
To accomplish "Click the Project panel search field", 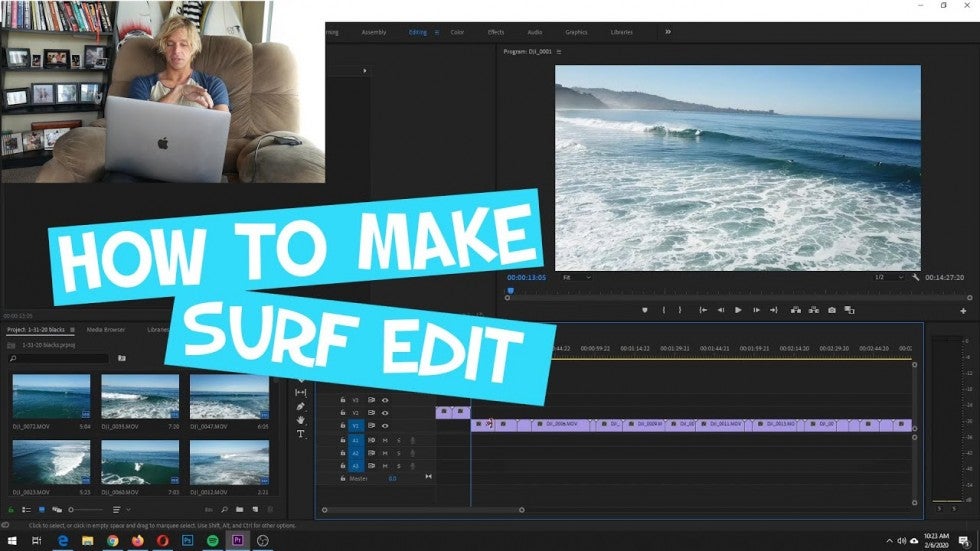I will point(59,359).
